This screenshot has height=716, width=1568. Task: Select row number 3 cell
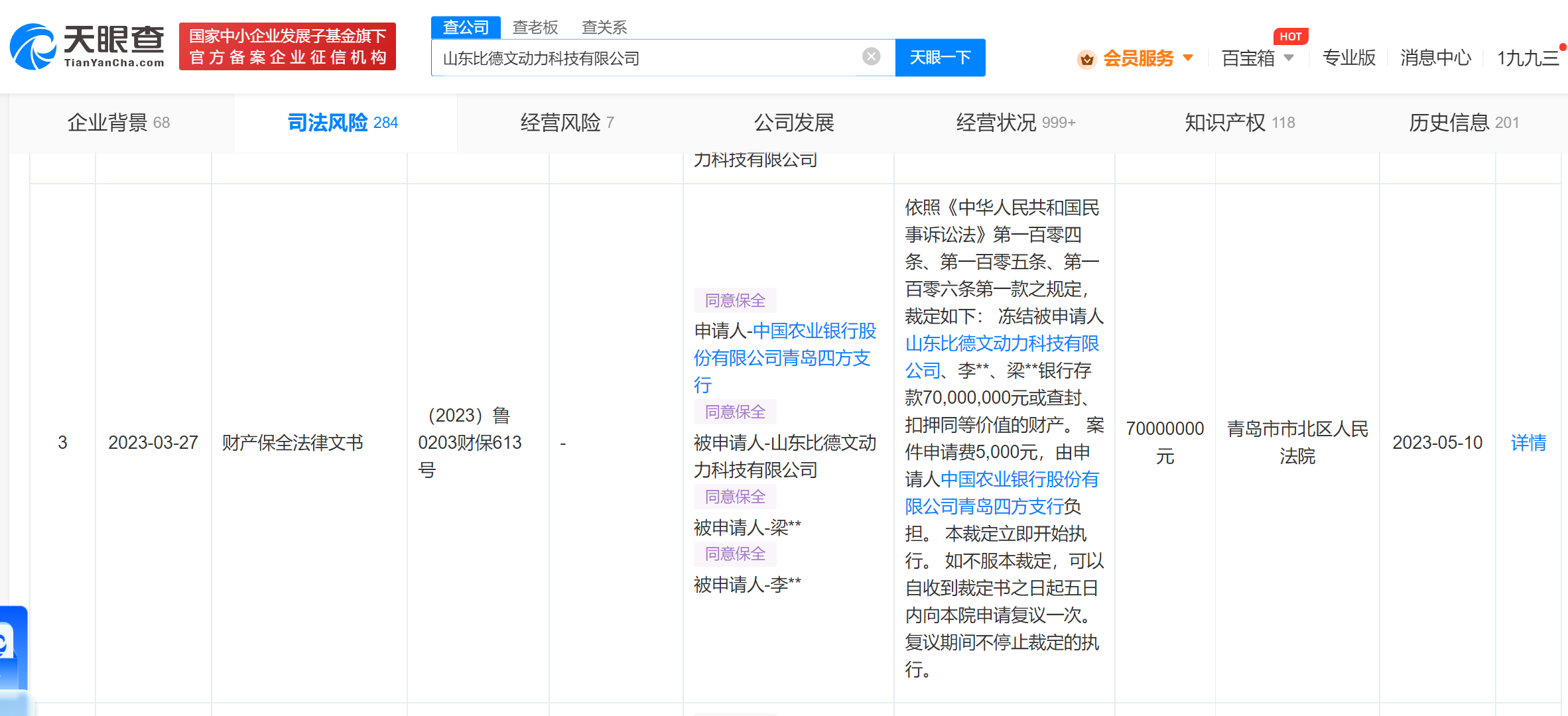(62, 442)
